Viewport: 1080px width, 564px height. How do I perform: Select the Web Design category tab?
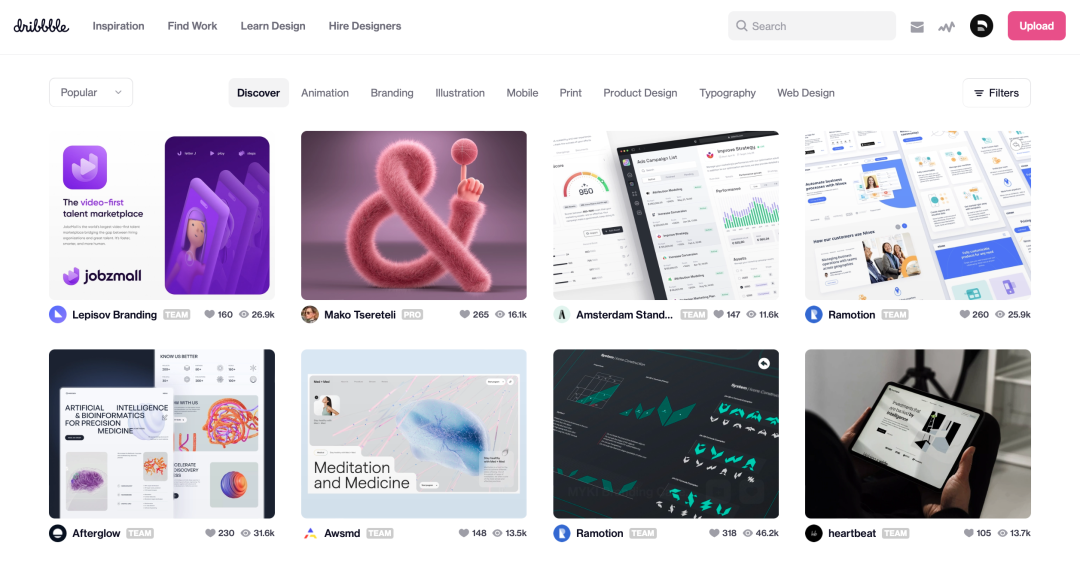point(806,93)
